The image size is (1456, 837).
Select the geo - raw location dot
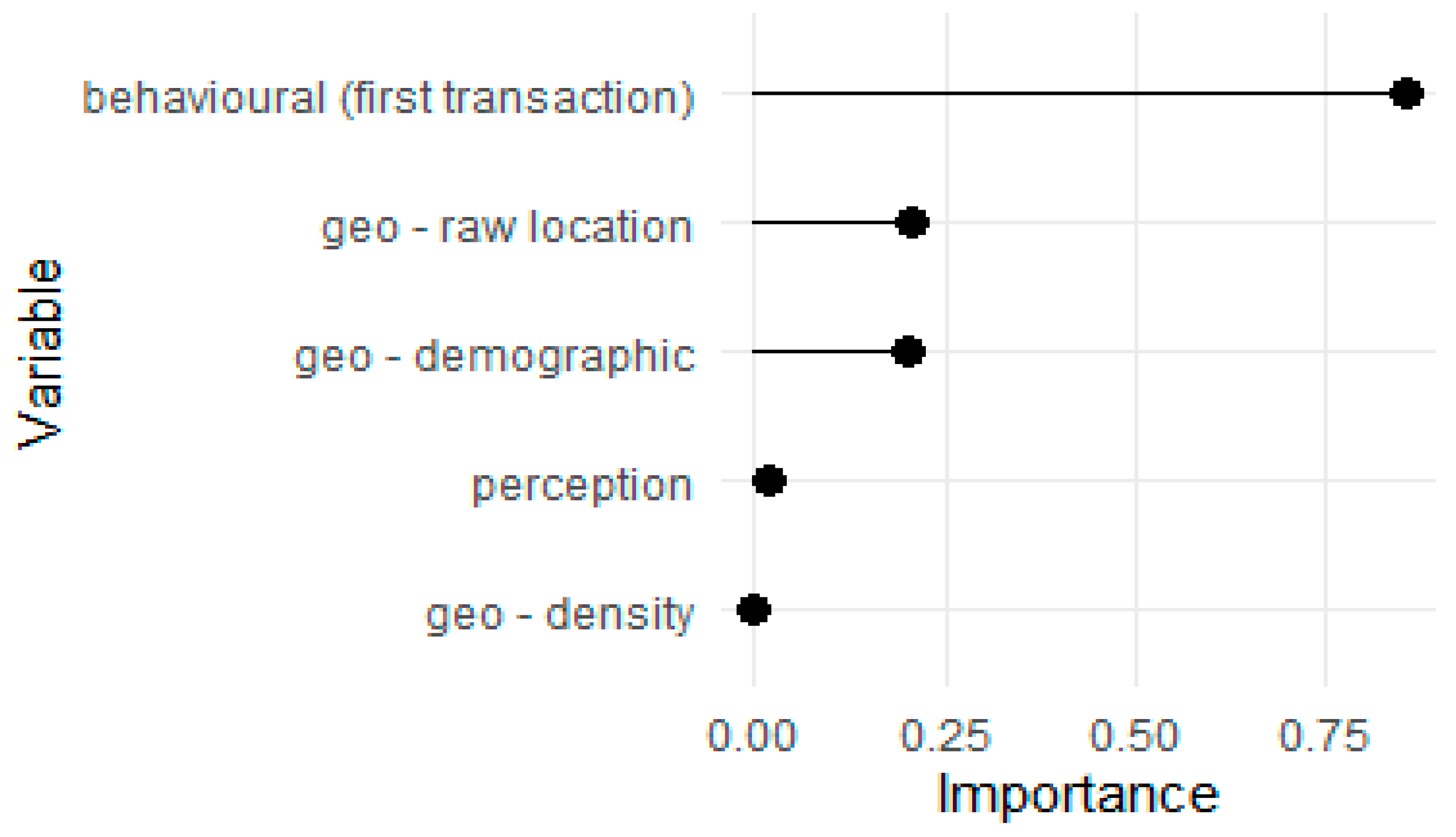[x=912, y=222]
